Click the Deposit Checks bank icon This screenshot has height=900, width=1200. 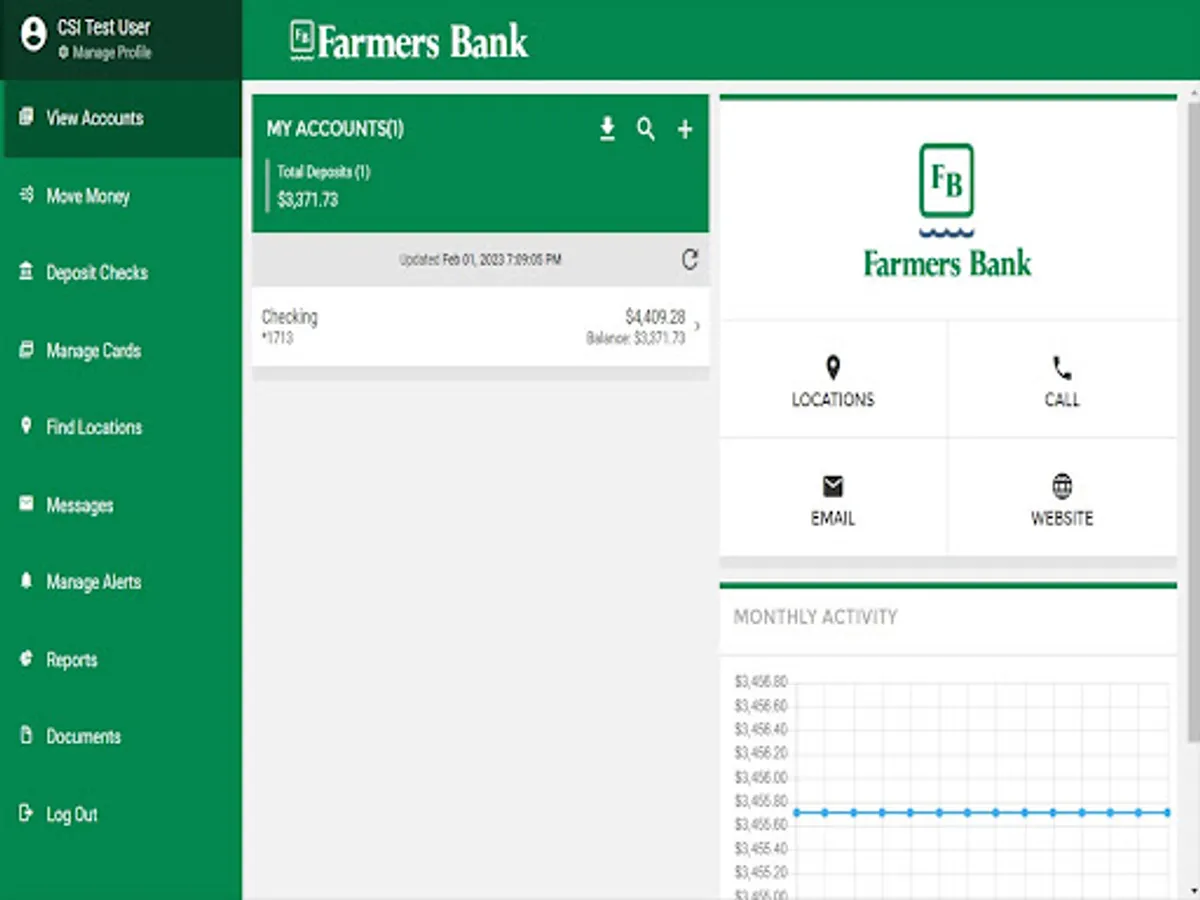click(26, 272)
